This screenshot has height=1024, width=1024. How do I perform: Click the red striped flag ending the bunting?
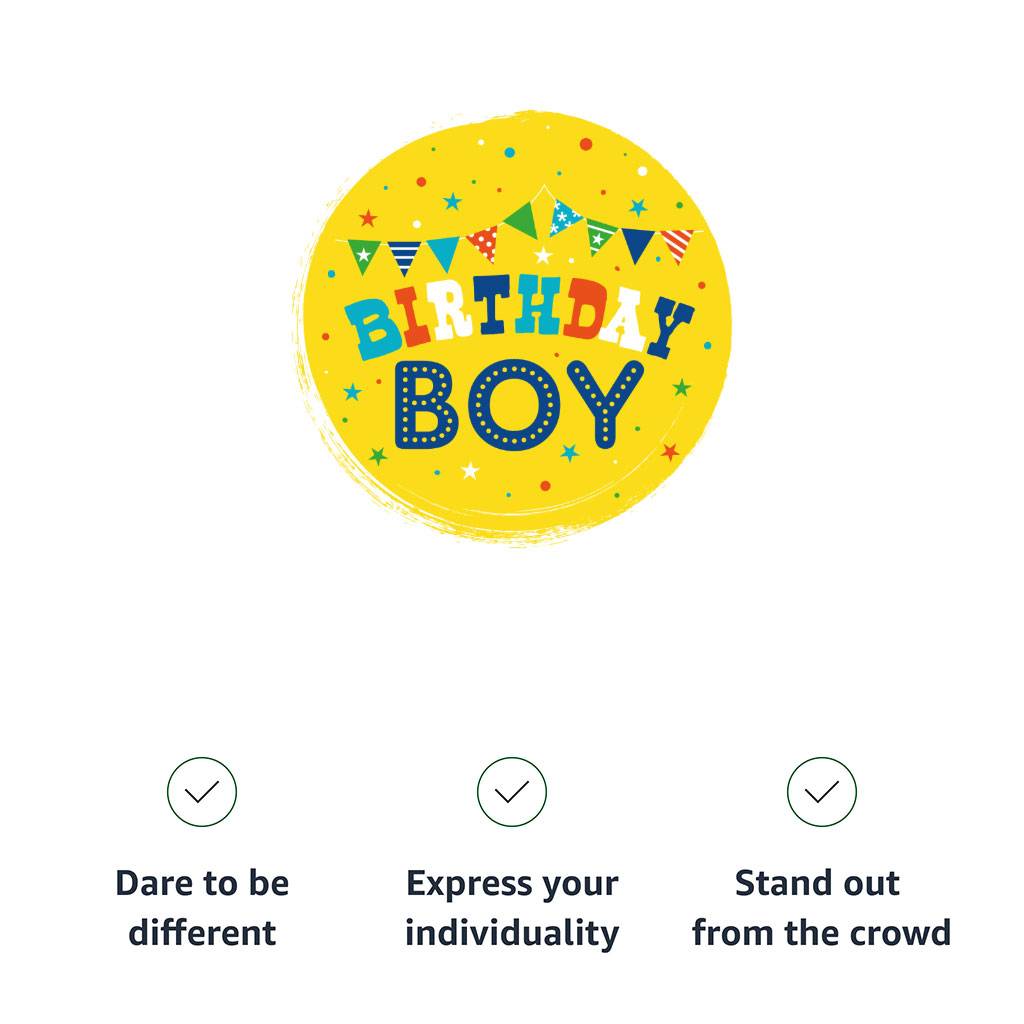tap(677, 243)
